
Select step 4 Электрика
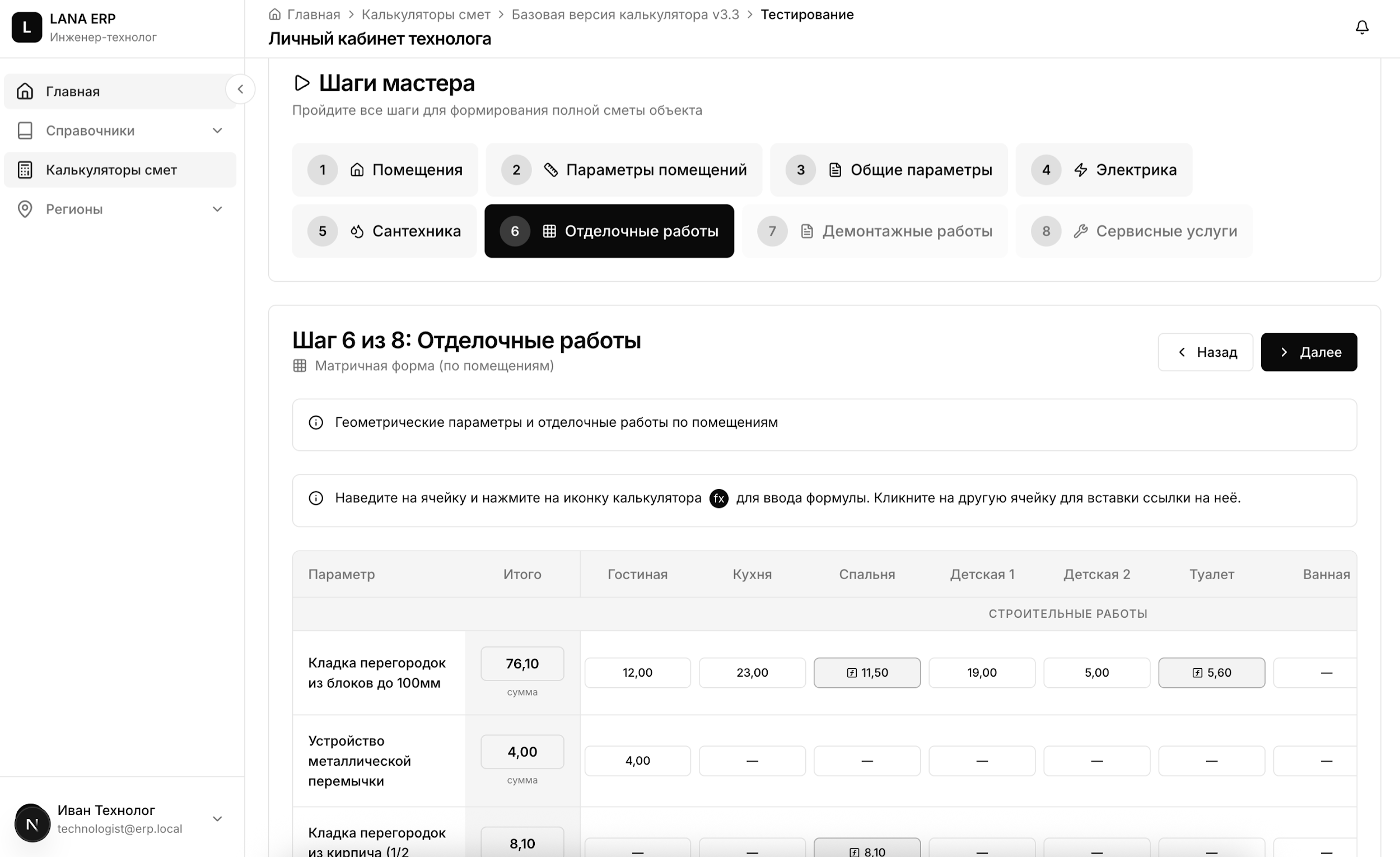pos(1103,169)
